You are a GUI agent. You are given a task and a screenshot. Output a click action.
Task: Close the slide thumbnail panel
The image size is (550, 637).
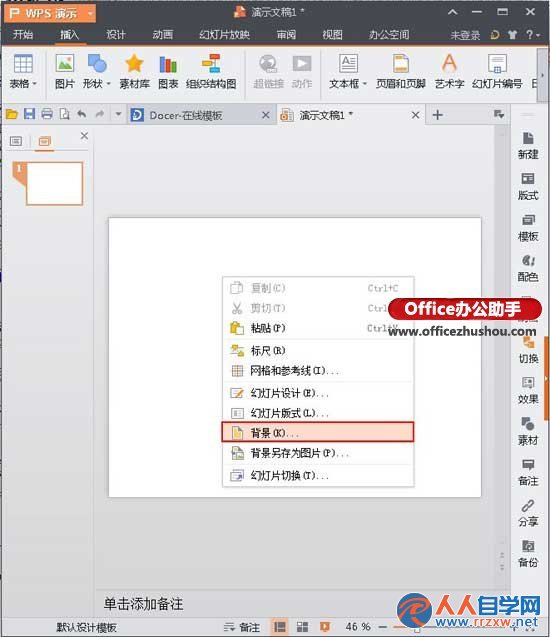coord(84,136)
